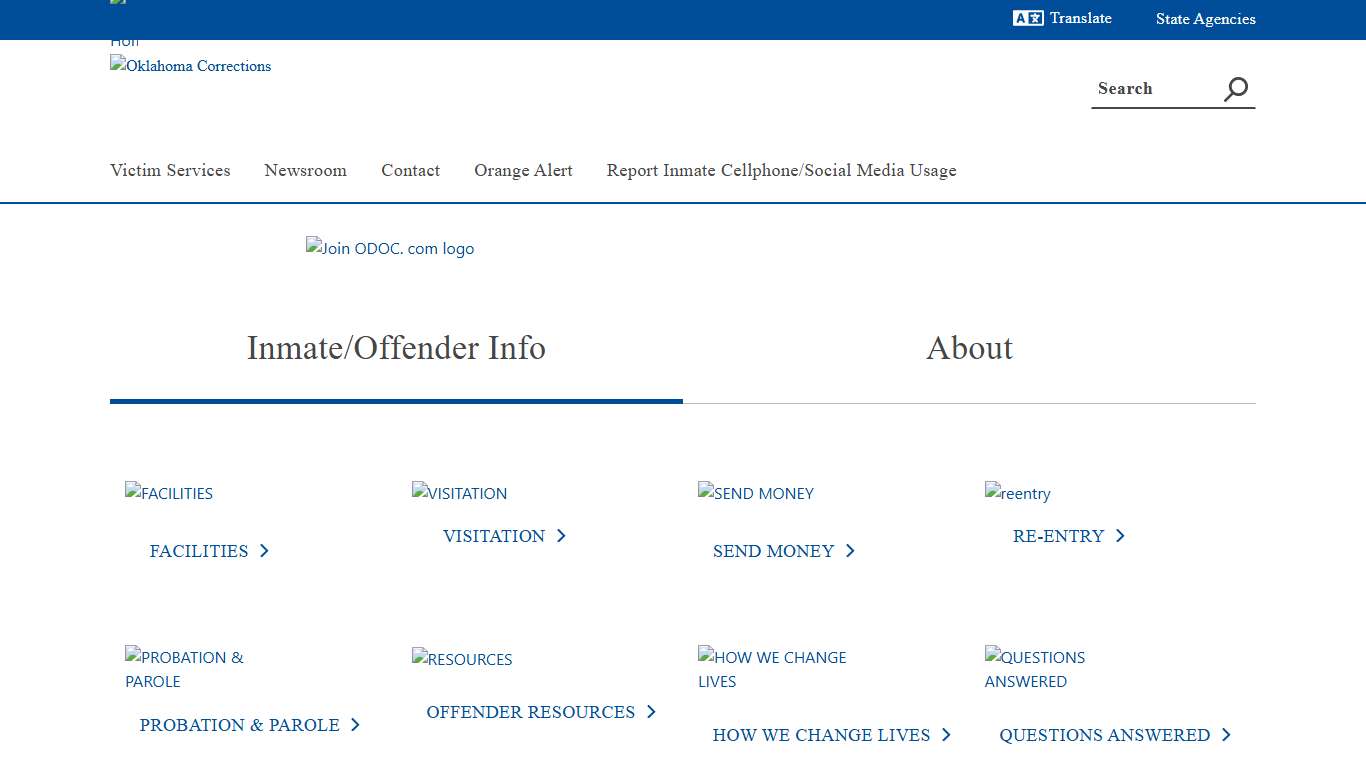Screen dimensions: 1366x768
Task: Click the FACILITIES image placeholder
Action: coord(168,493)
